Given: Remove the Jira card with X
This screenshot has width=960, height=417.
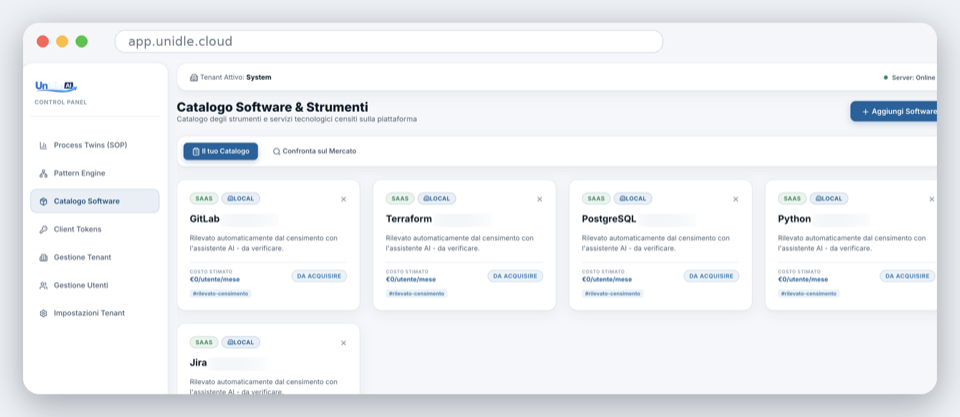Looking at the screenshot, I should click(343, 343).
